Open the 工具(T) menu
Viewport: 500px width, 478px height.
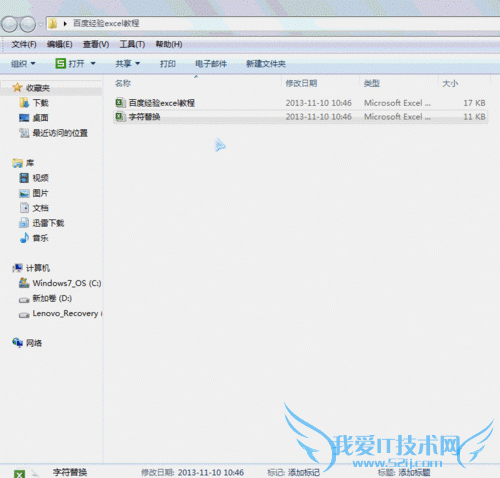click(132, 44)
